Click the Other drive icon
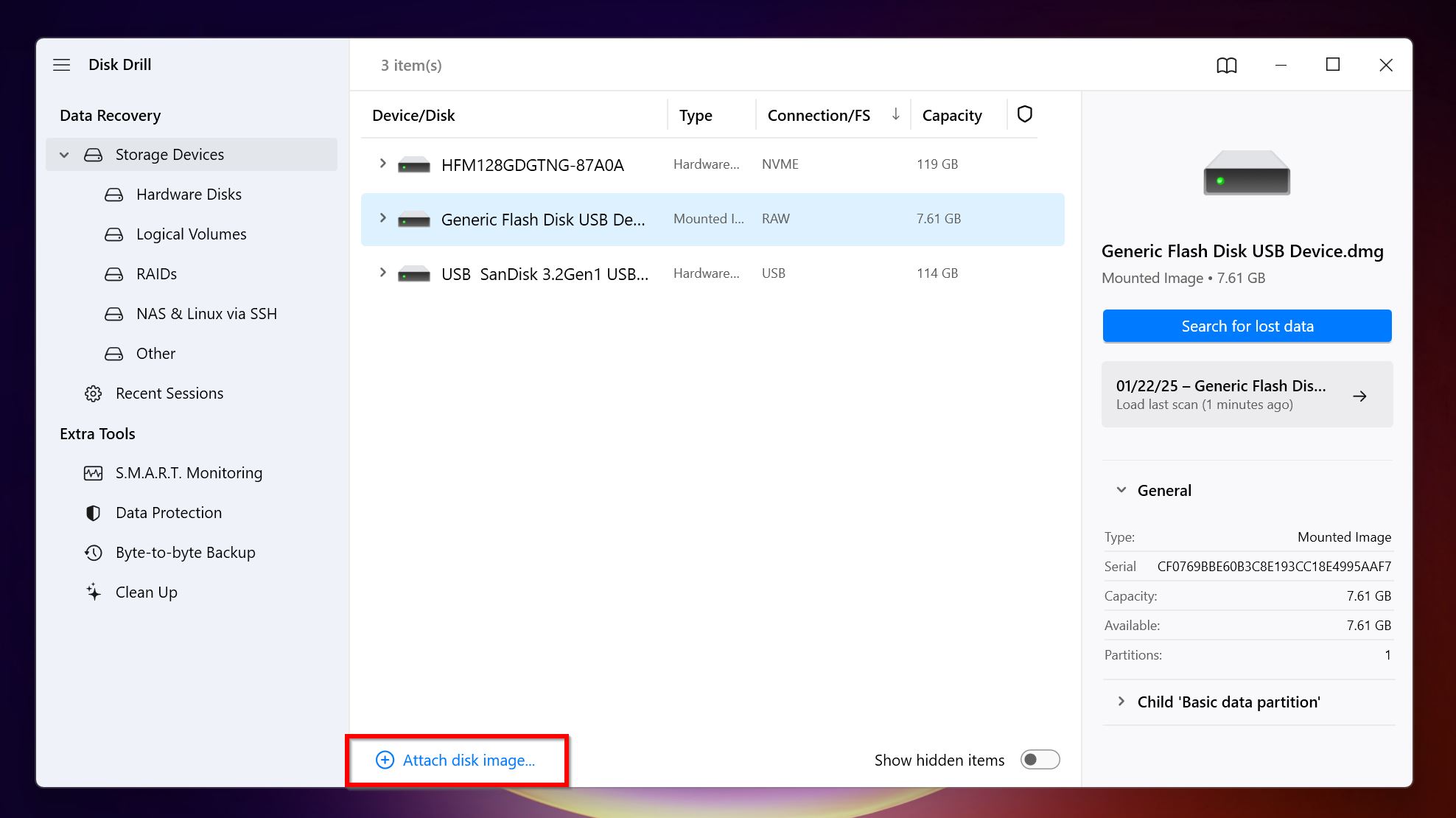 click(114, 354)
